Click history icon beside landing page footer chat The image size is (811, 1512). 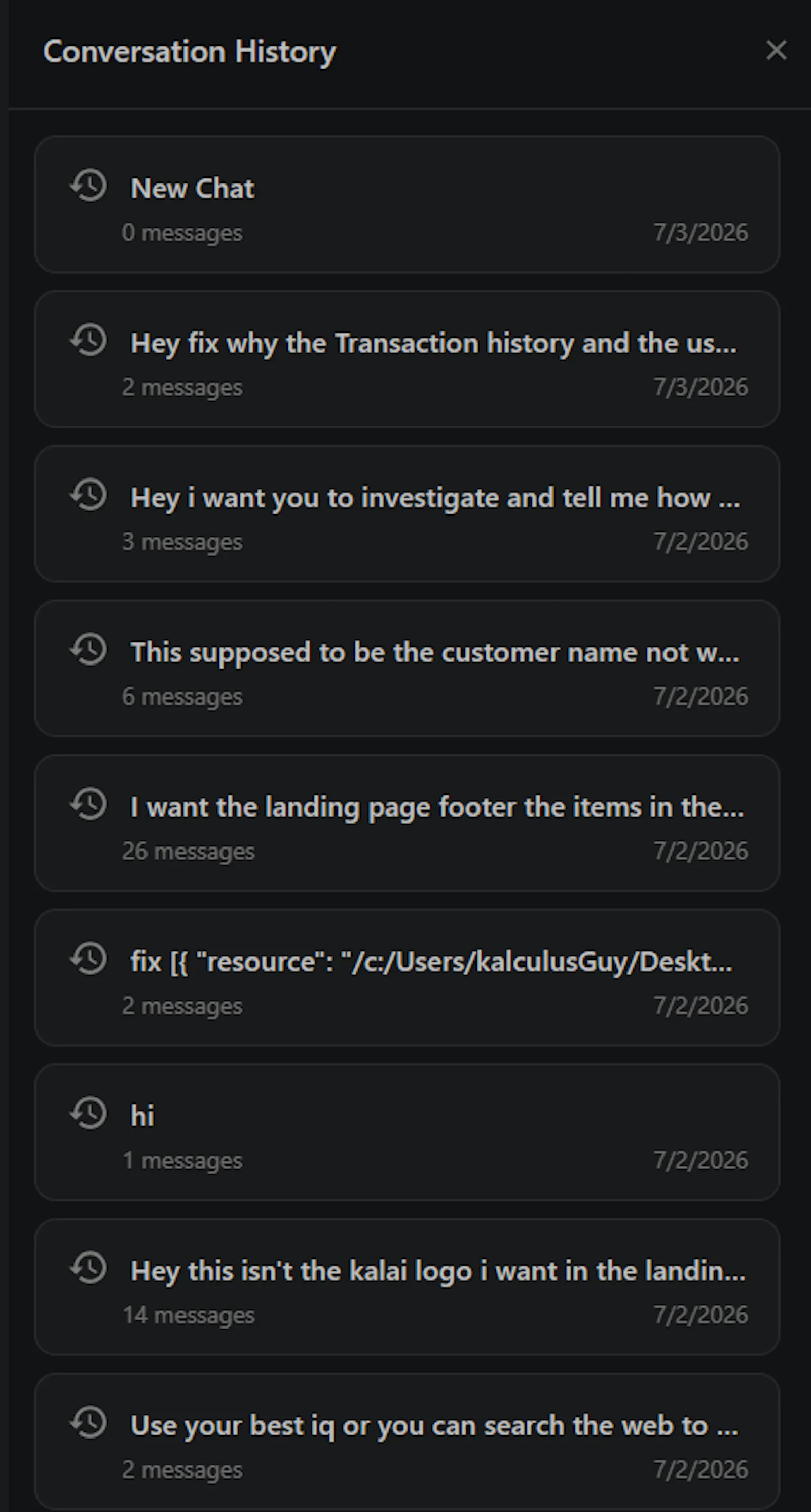click(89, 803)
